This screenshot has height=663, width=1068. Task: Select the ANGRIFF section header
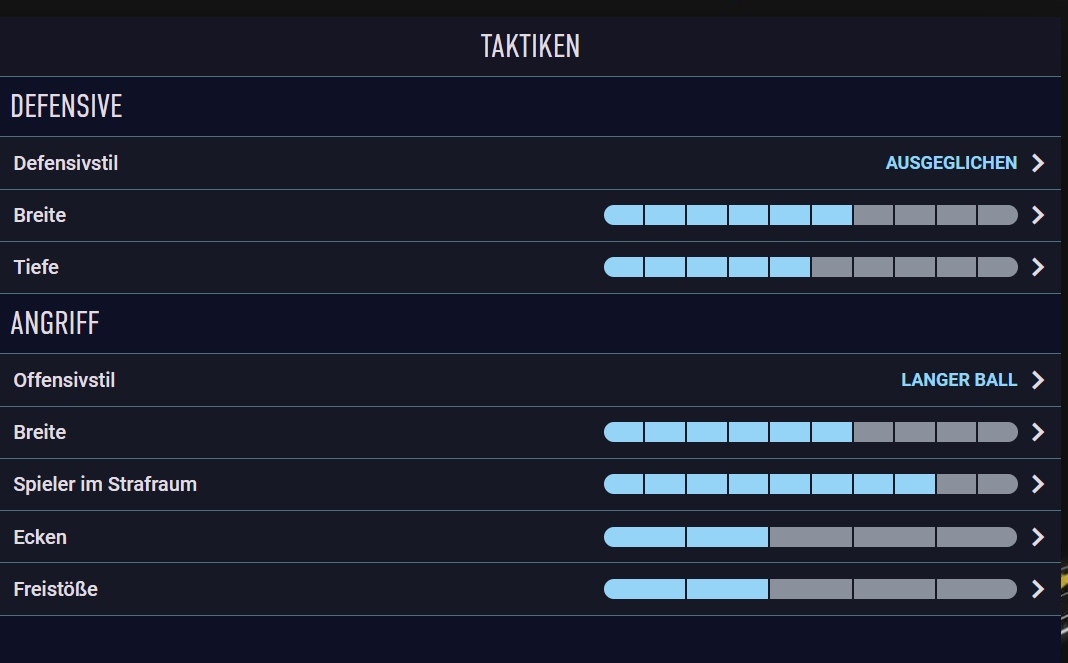55,323
